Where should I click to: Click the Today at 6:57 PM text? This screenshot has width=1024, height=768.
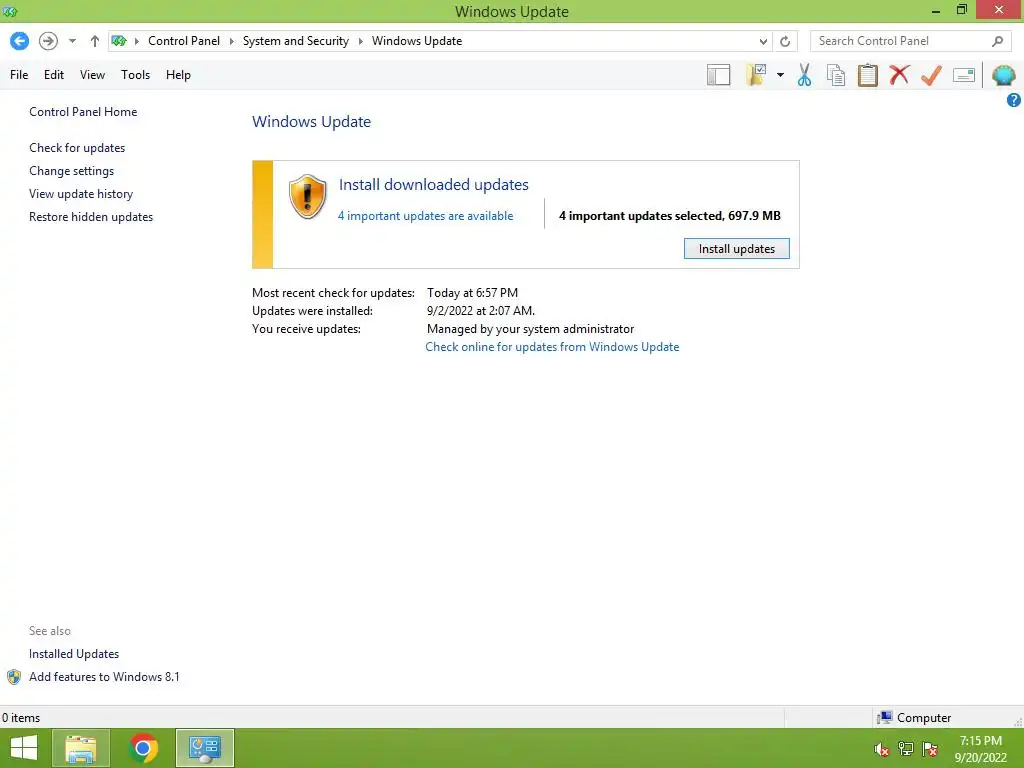pos(472,293)
